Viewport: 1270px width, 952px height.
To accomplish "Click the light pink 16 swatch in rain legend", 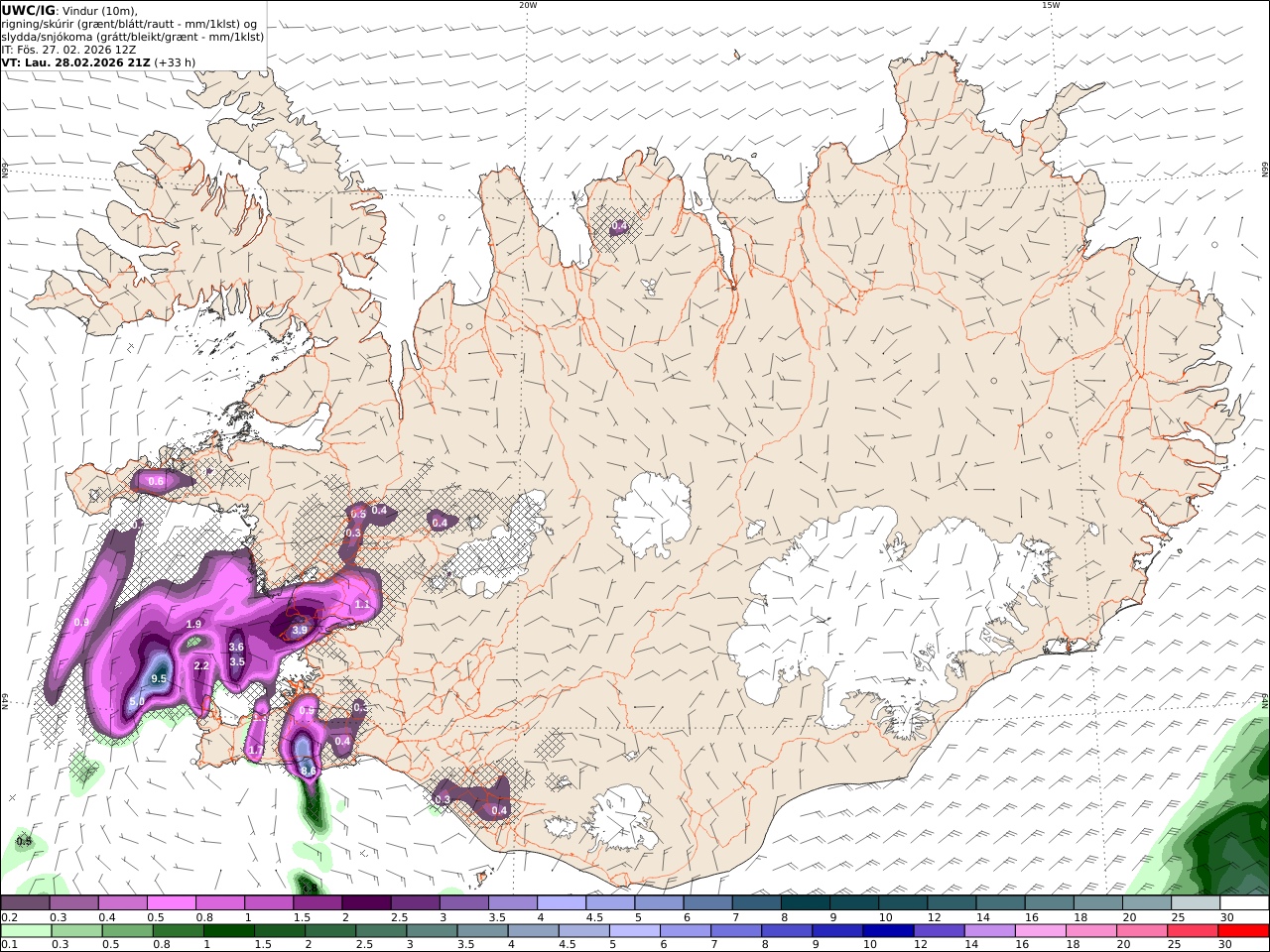I will (x=1041, y=931).
